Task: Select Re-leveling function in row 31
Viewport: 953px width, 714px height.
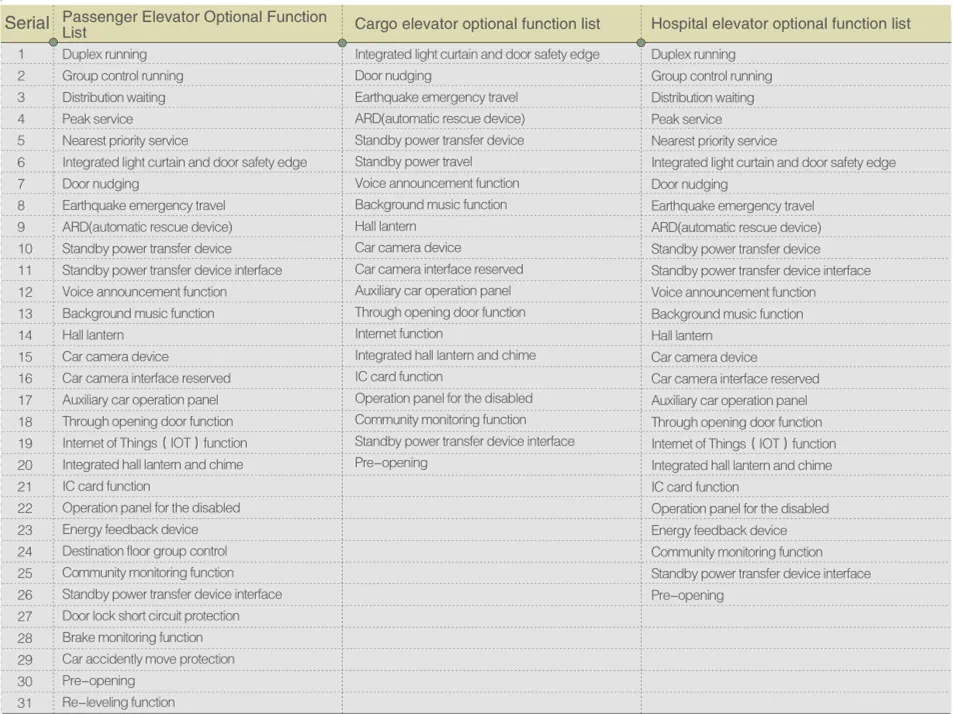Action: pyautogui.click(x=118, y=702)
